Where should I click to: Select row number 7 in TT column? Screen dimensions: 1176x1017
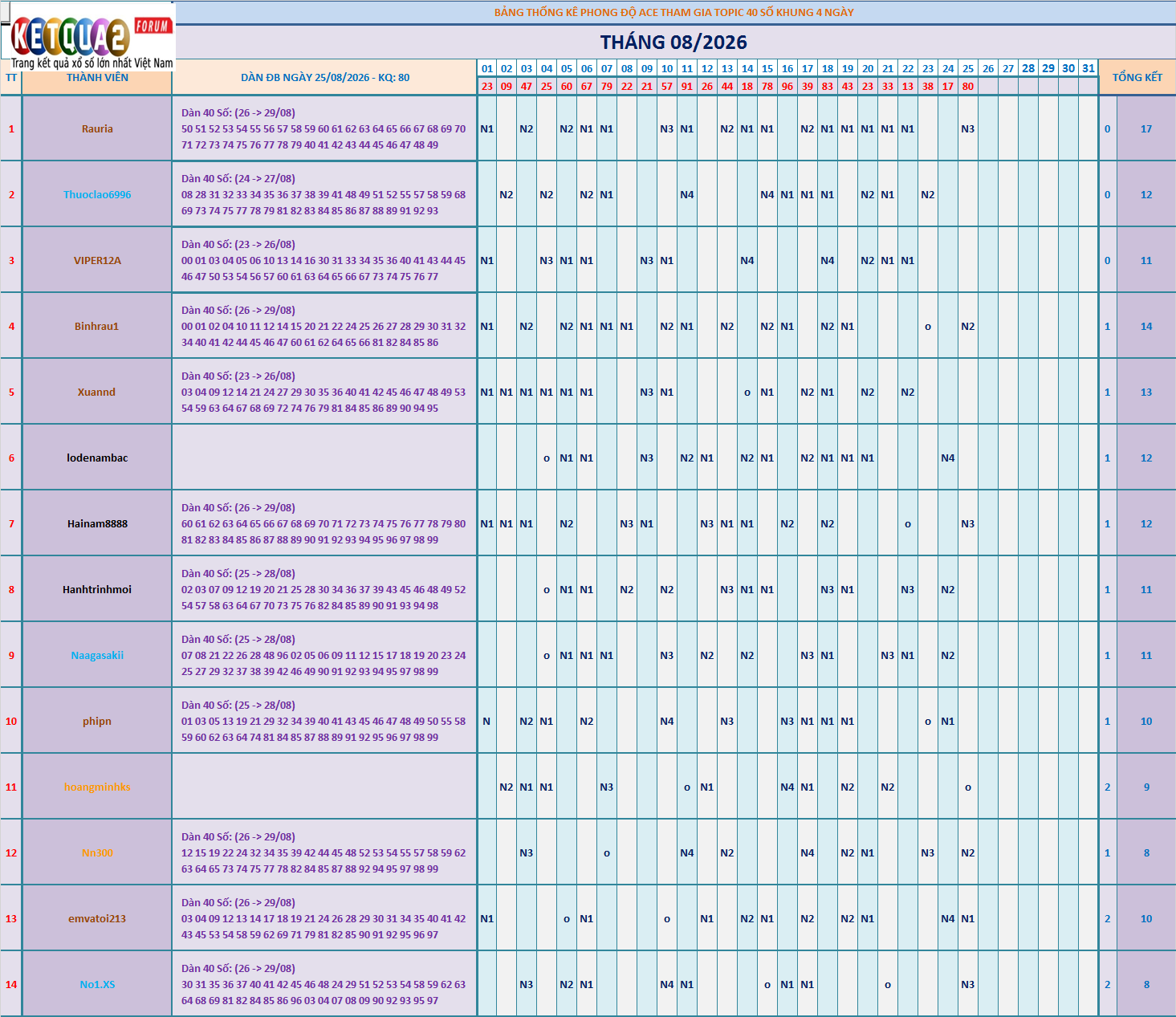[11, 523]
